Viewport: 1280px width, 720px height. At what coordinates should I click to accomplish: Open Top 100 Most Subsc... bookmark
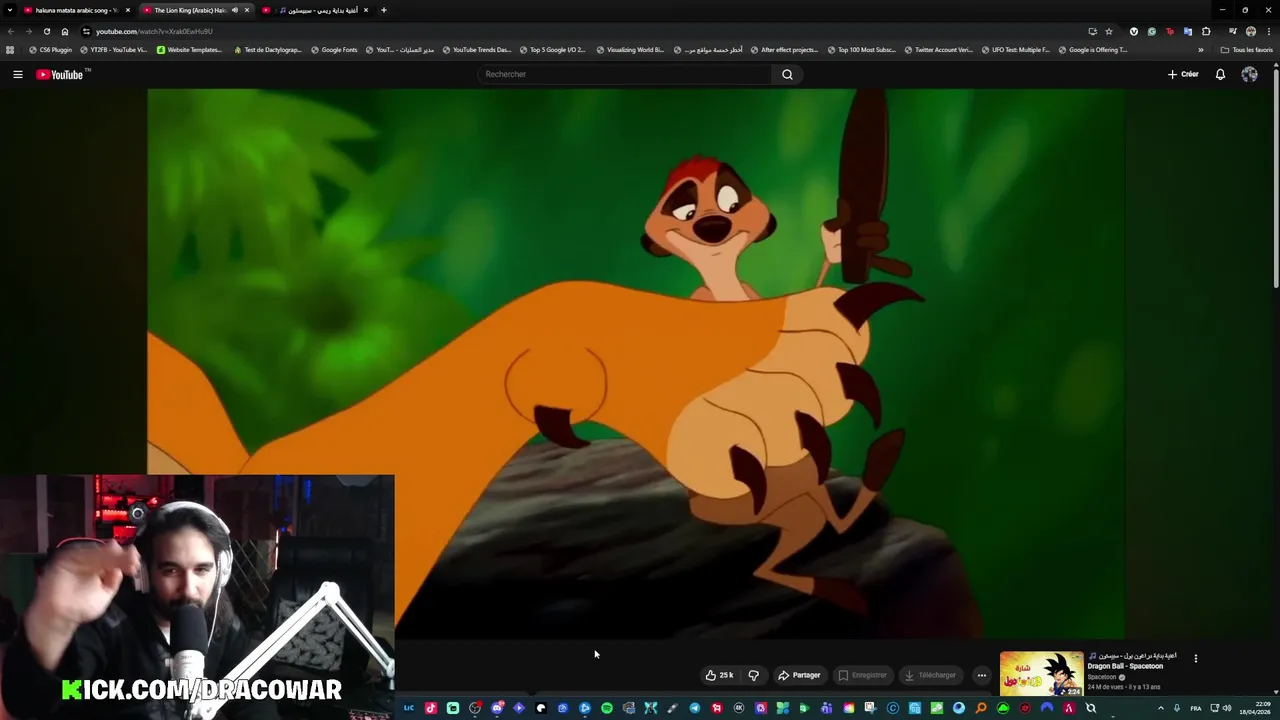point(860,50)
